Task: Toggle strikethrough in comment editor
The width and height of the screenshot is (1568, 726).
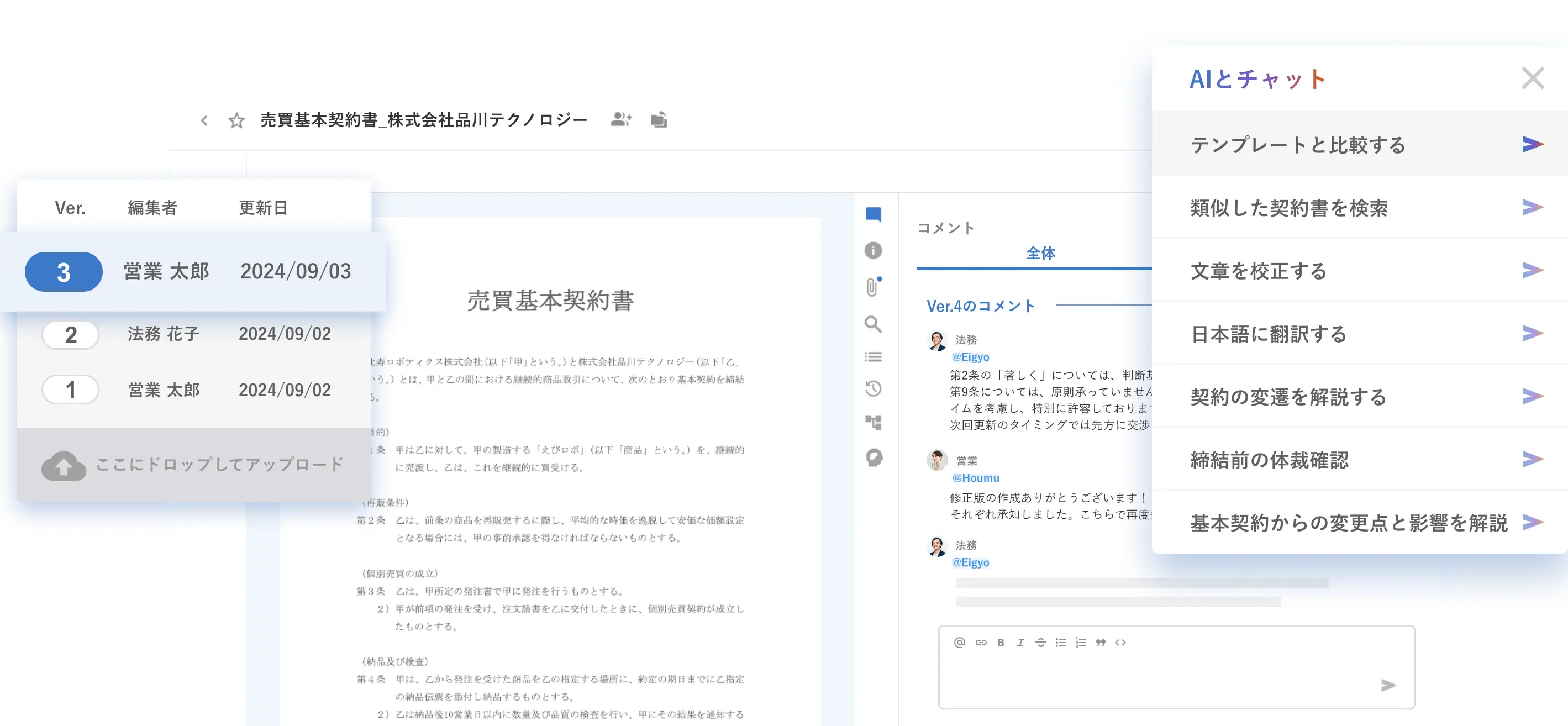Action: pos(1040,643)
